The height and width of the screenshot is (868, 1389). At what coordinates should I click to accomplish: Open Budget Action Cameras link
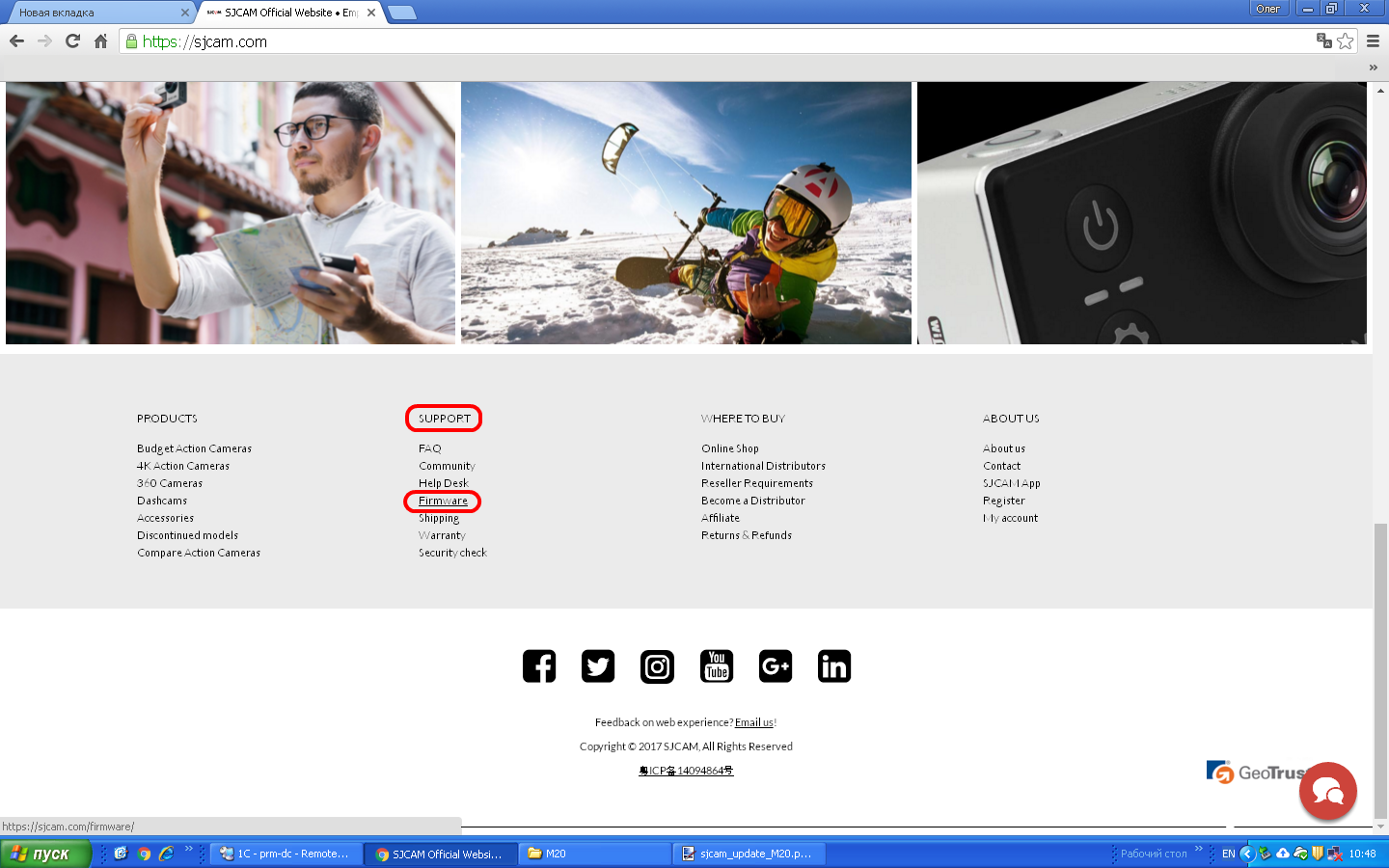[x=194, y=448]
